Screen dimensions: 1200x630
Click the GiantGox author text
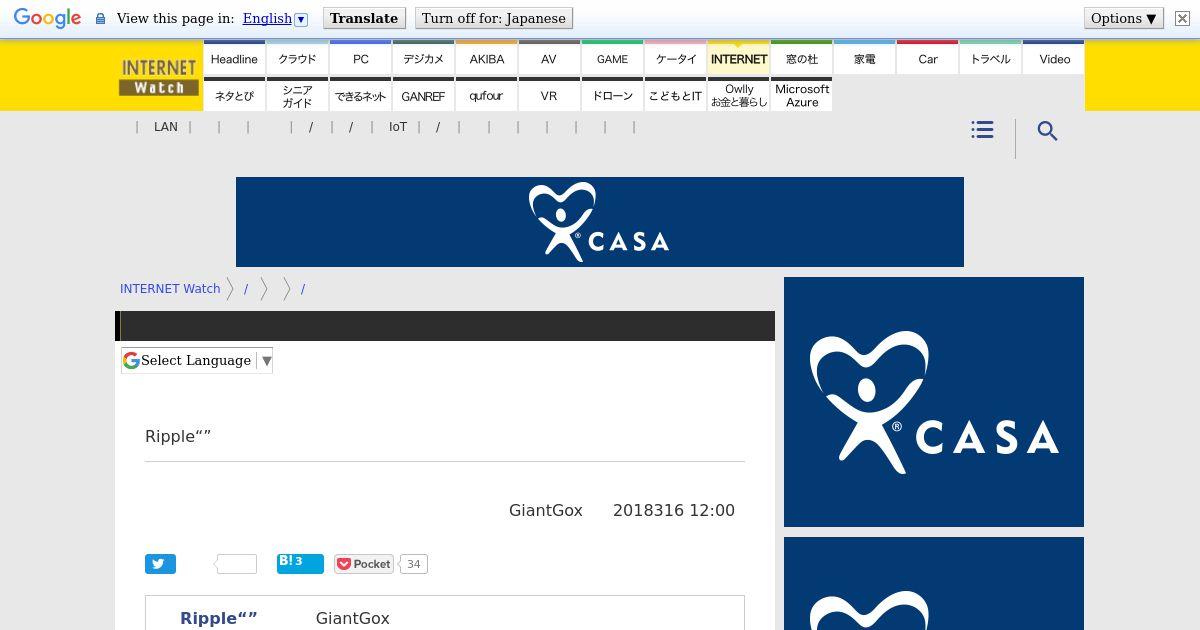tap(546, 510)
